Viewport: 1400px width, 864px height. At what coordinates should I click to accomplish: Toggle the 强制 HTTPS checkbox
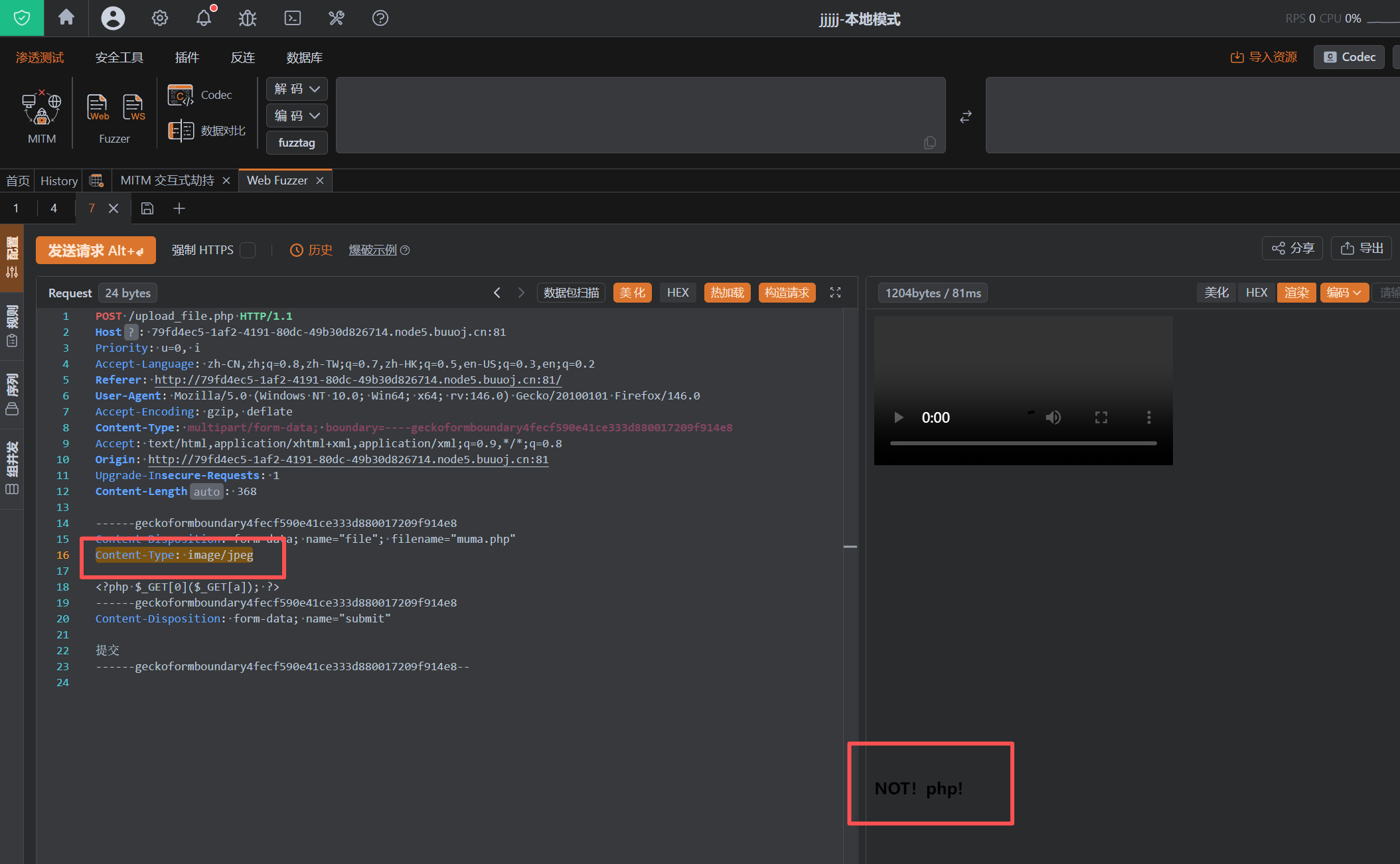point(248,250)
